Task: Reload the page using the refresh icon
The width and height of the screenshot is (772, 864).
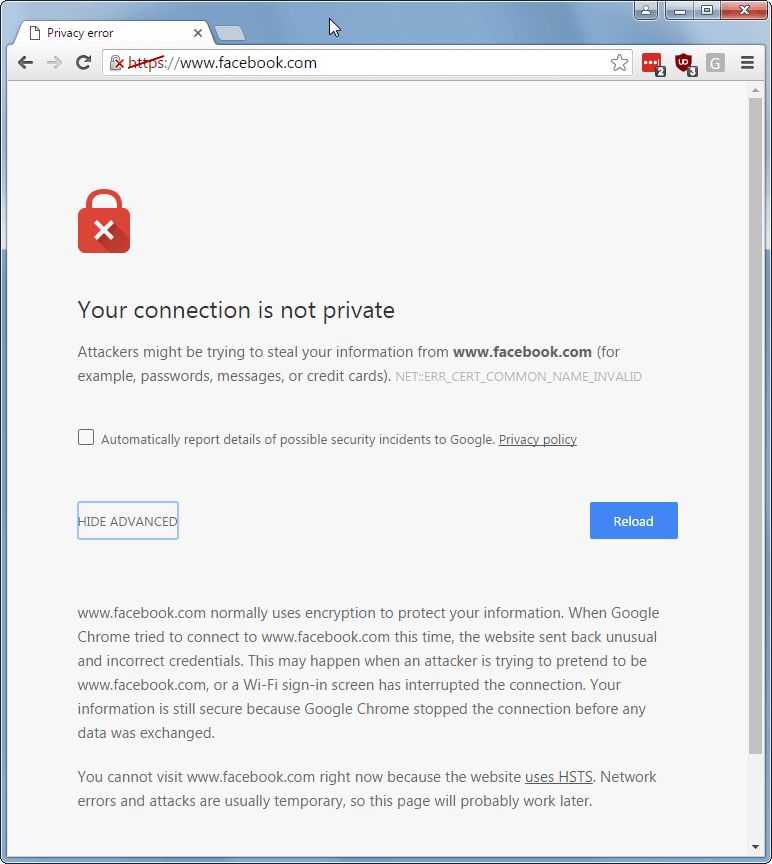Action: click(83, 62)
